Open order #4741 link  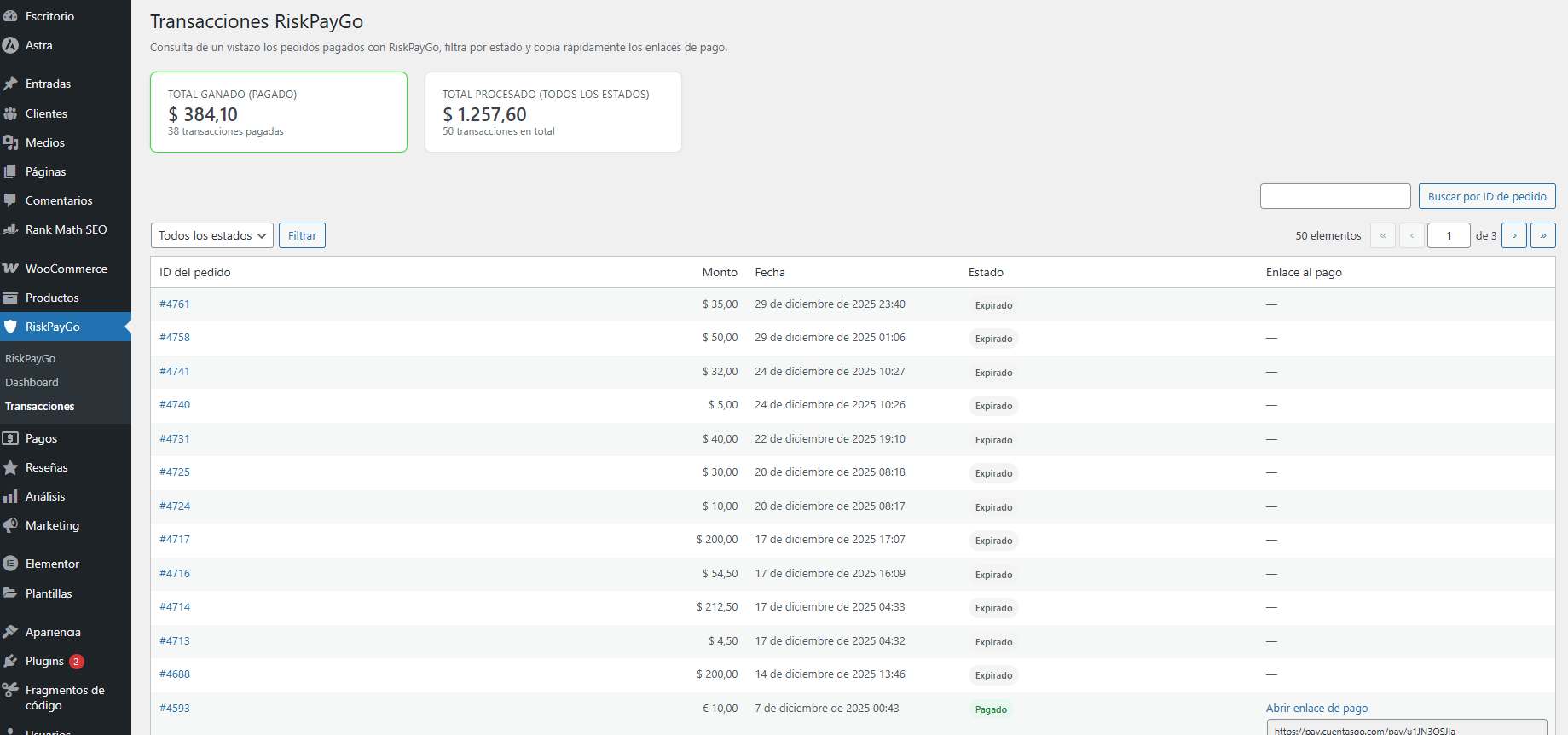pos(175,372)
